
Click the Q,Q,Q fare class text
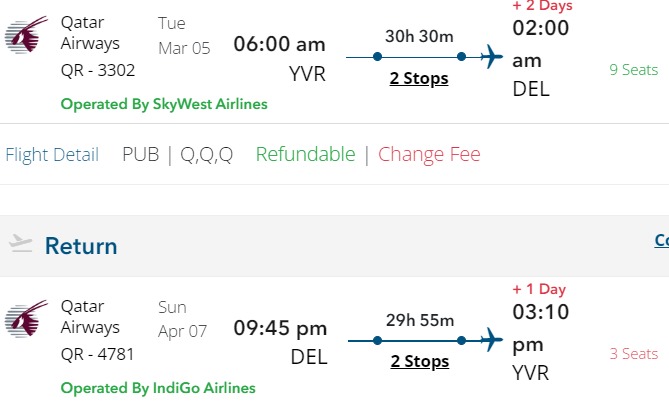[206, 154]
